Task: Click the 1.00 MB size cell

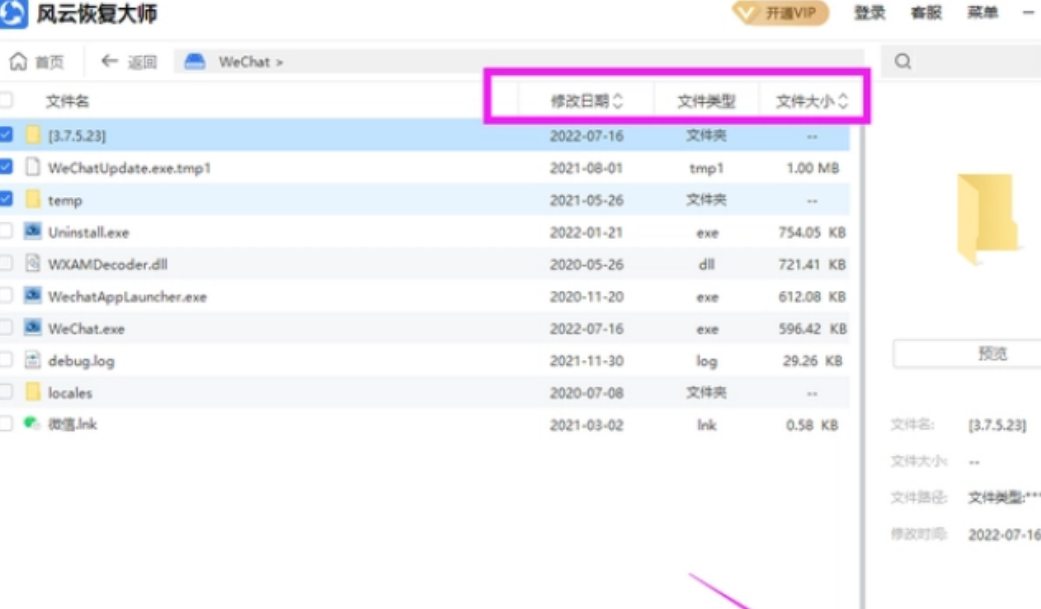Action: pos(813,168)
